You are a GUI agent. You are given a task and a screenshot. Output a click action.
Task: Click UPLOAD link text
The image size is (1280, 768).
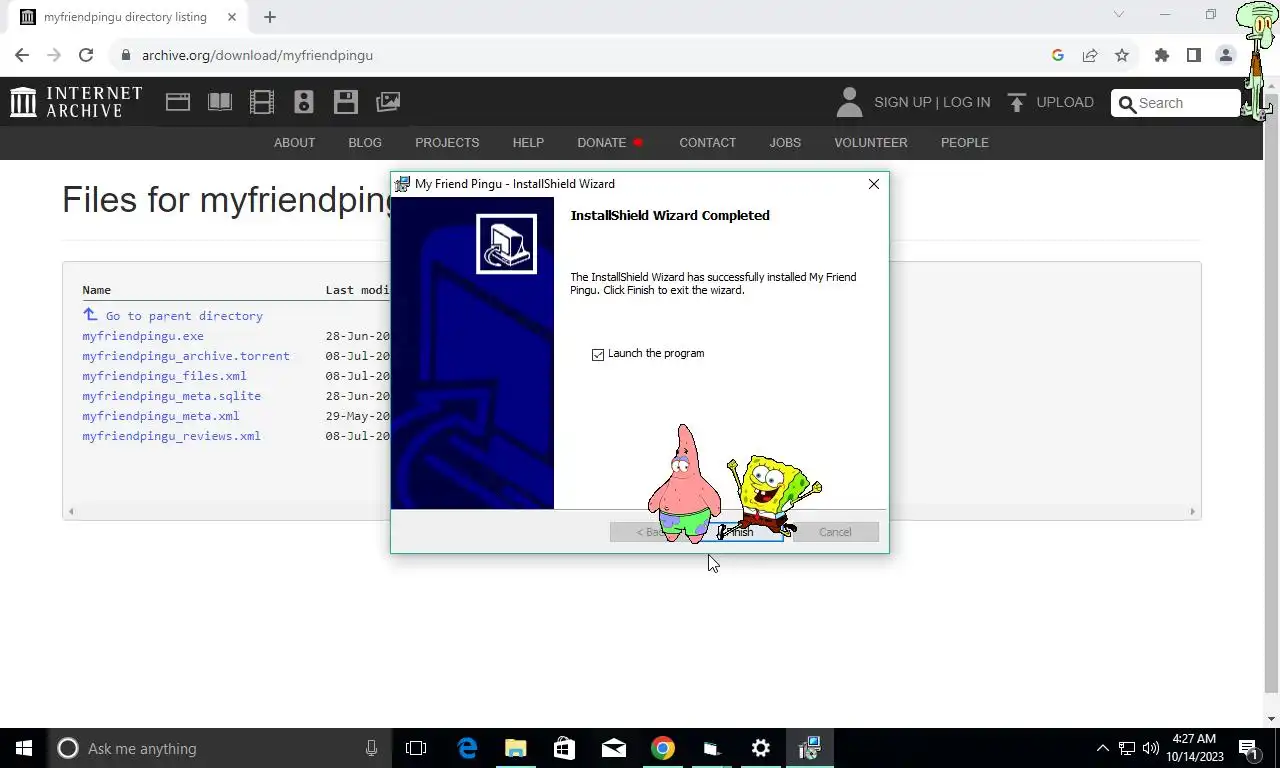1065,102
